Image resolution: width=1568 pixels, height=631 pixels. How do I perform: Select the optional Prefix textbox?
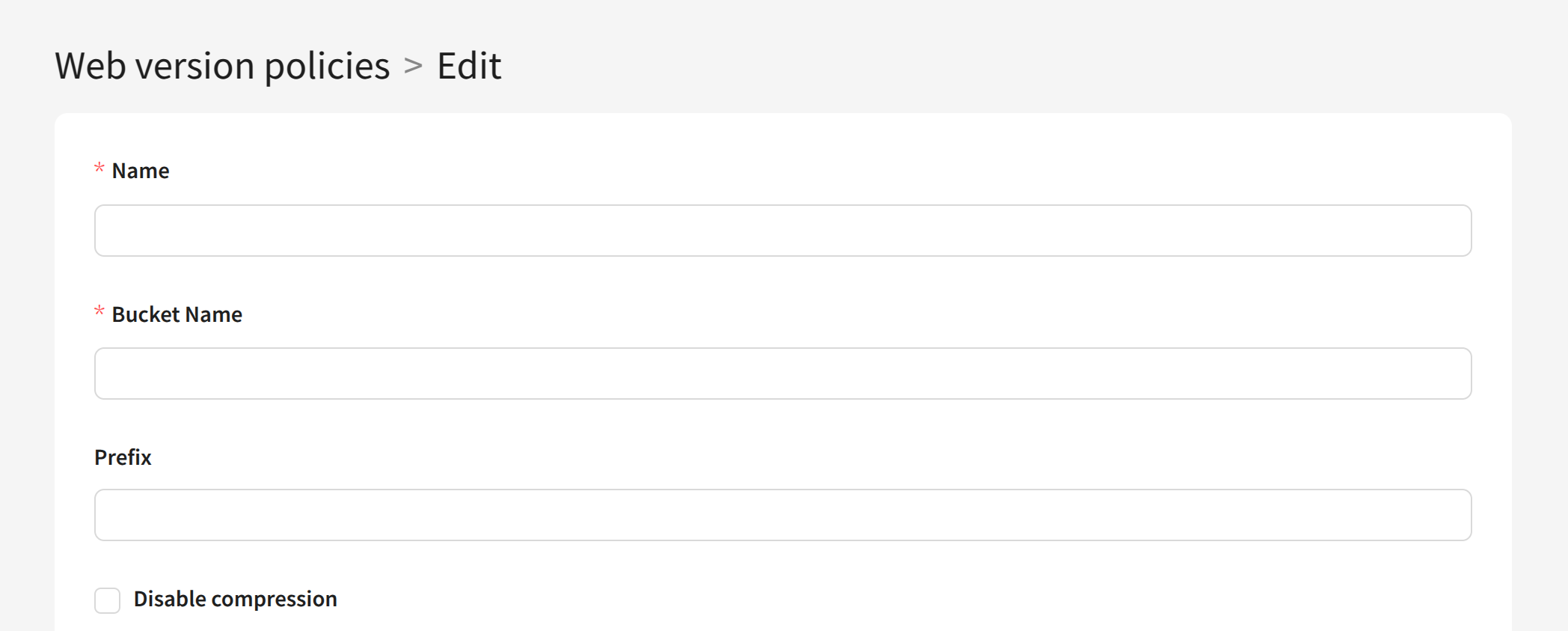[783, 515]
